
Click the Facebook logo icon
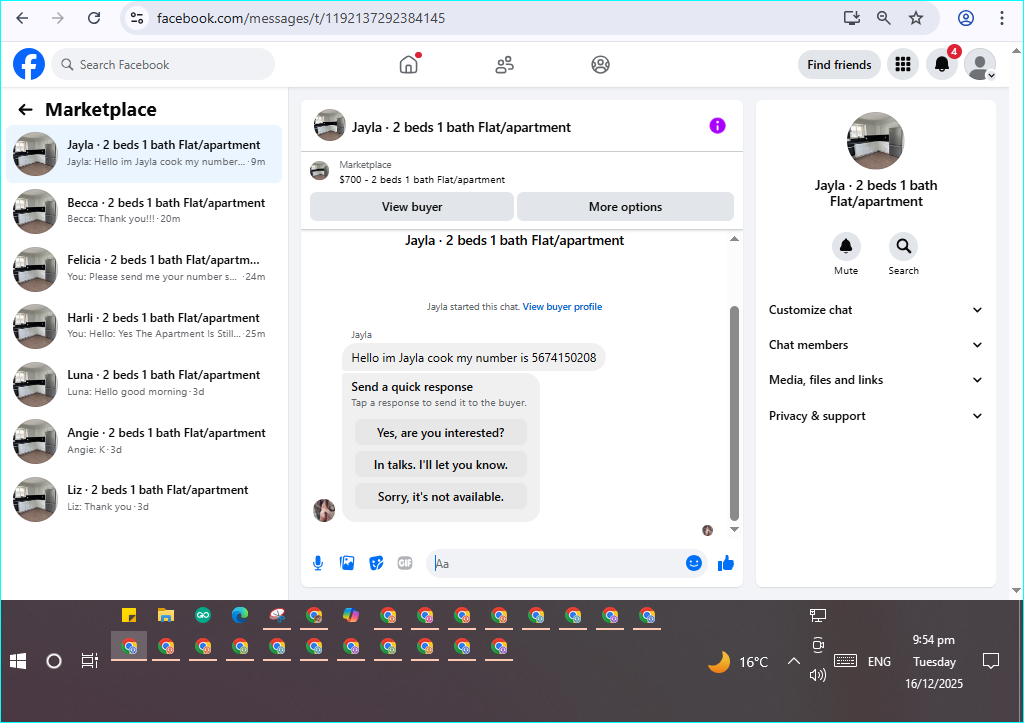click(29, 64)
